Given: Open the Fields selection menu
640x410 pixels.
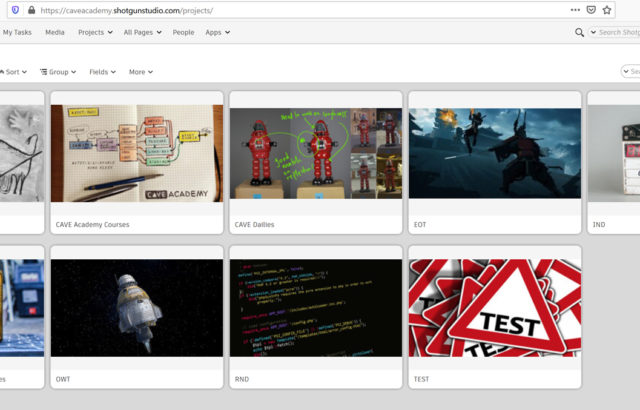Looking at the screenshot, I should (x=102, y=72).
